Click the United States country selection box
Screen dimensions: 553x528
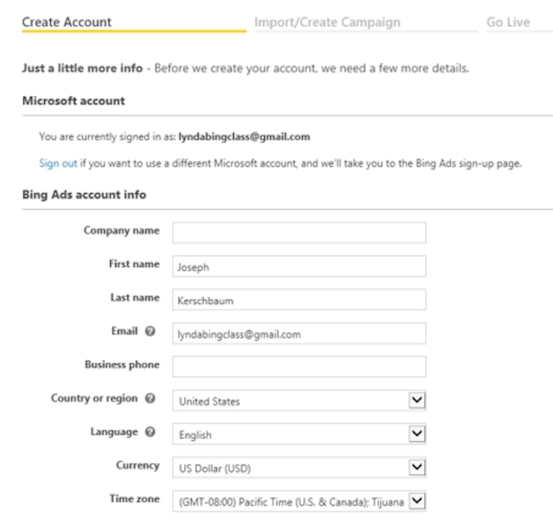(299, 400)
